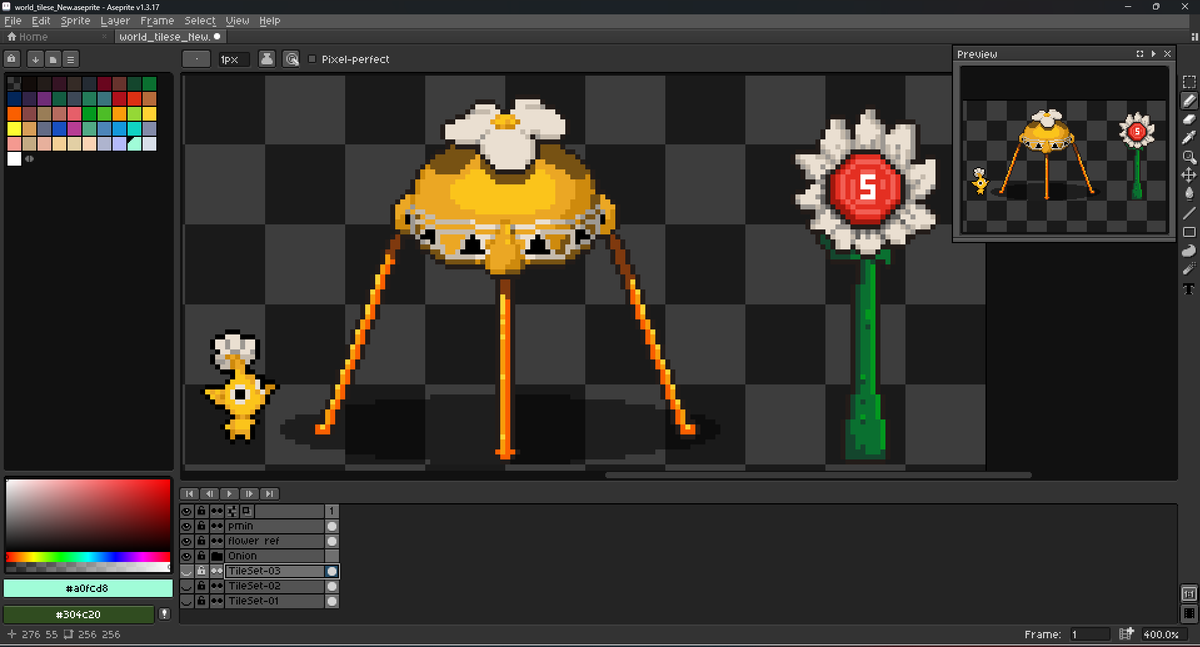Open the Select menu
This screenshot has height=647, width=1200.
click(x=200, y=20)
